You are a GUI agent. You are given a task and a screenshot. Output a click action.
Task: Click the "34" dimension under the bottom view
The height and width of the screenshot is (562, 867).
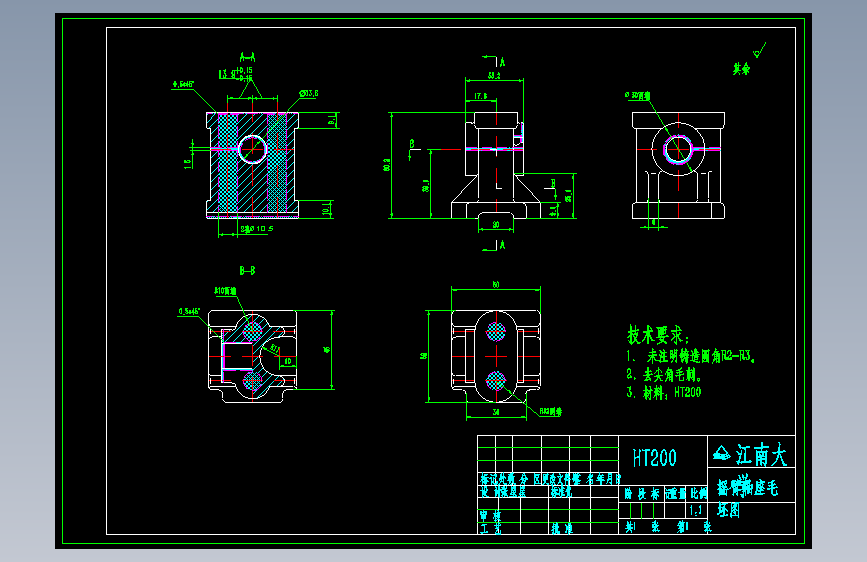(496, 412)
